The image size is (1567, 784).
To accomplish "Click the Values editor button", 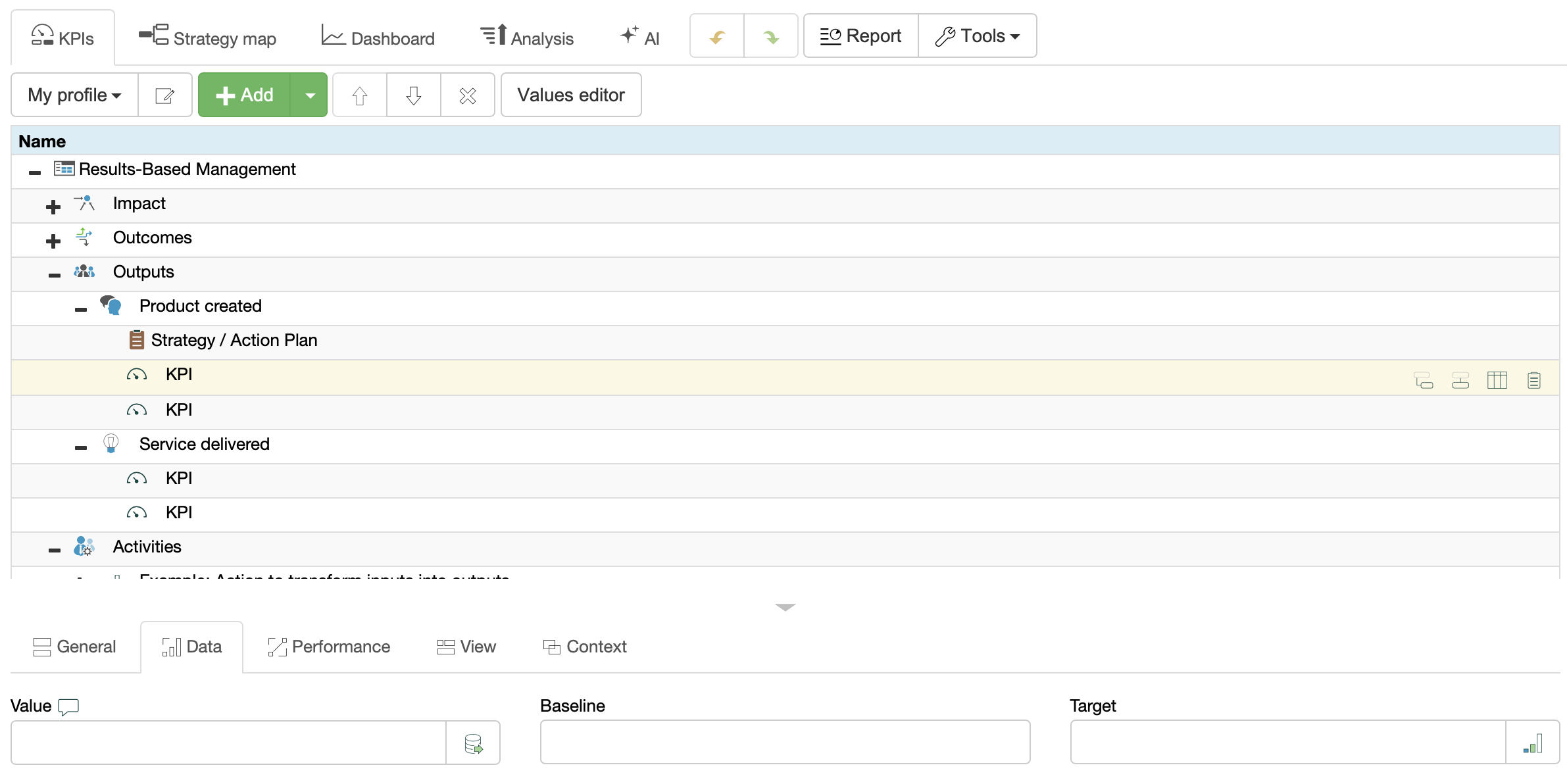I will 570,95.
